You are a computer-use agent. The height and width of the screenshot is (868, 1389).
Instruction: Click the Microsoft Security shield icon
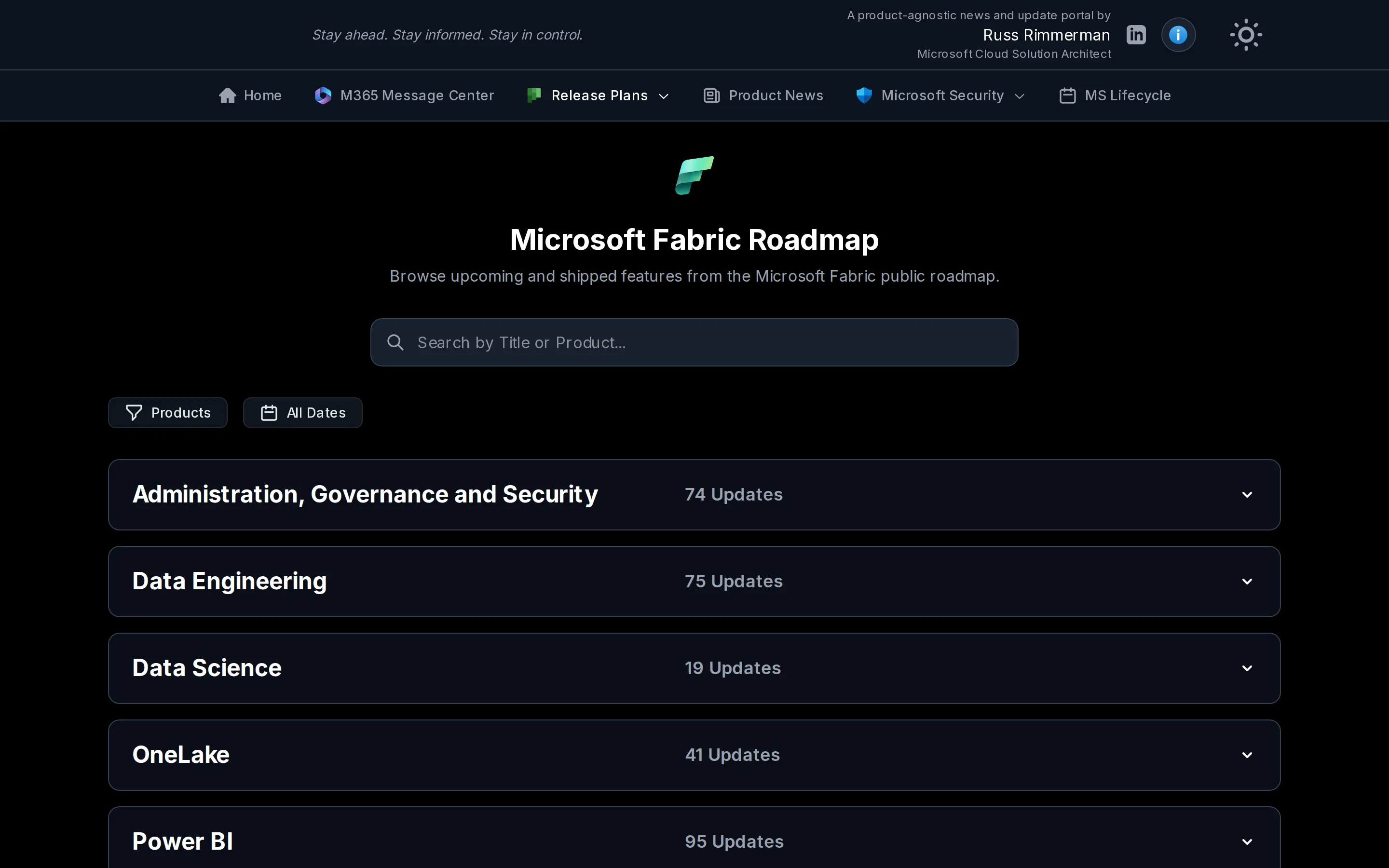(864, 95)
